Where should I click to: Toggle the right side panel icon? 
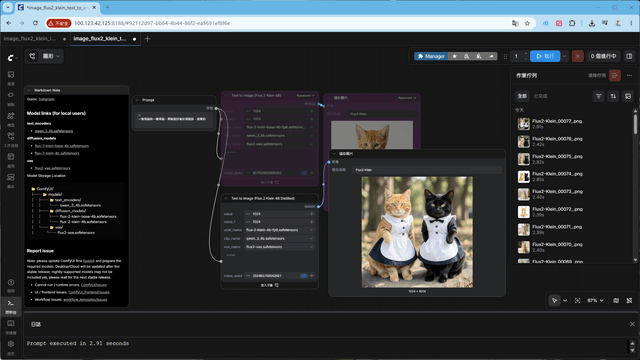click(629, 56)
